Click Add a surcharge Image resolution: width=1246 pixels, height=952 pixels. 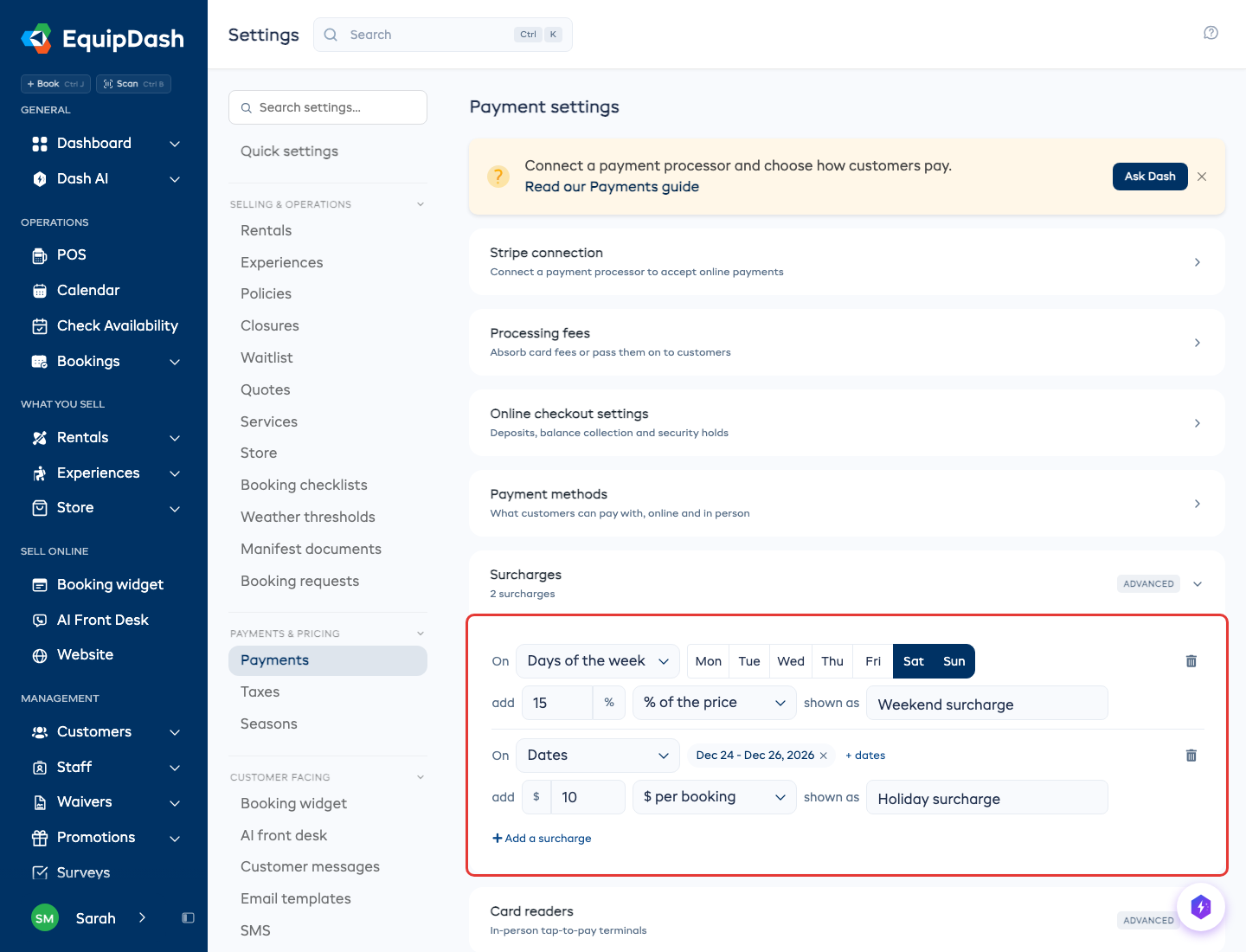(542, 839)
